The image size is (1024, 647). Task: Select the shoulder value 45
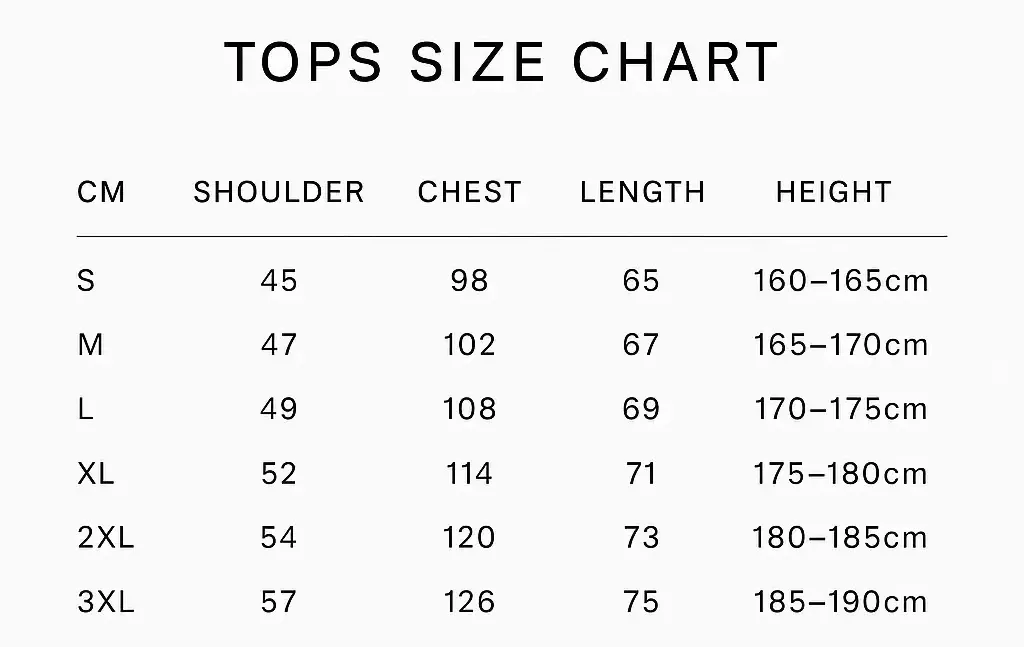click(x=279, y=281)
